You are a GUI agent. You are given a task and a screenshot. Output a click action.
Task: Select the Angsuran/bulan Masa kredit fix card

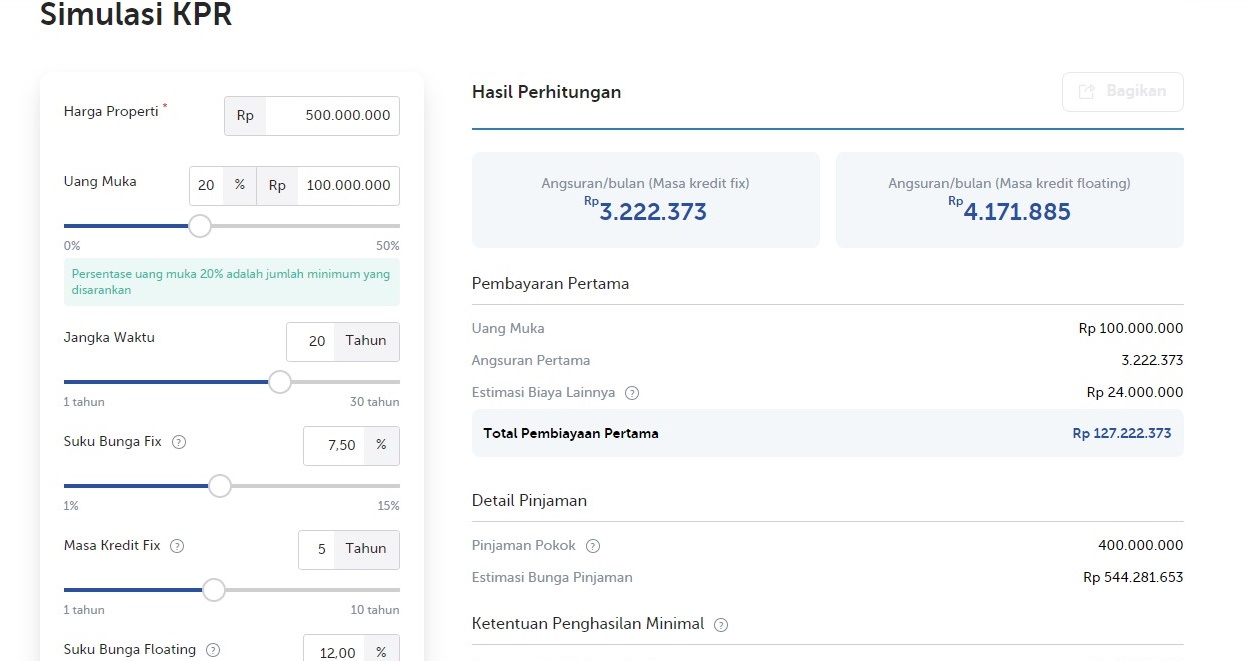coord(645,199)
